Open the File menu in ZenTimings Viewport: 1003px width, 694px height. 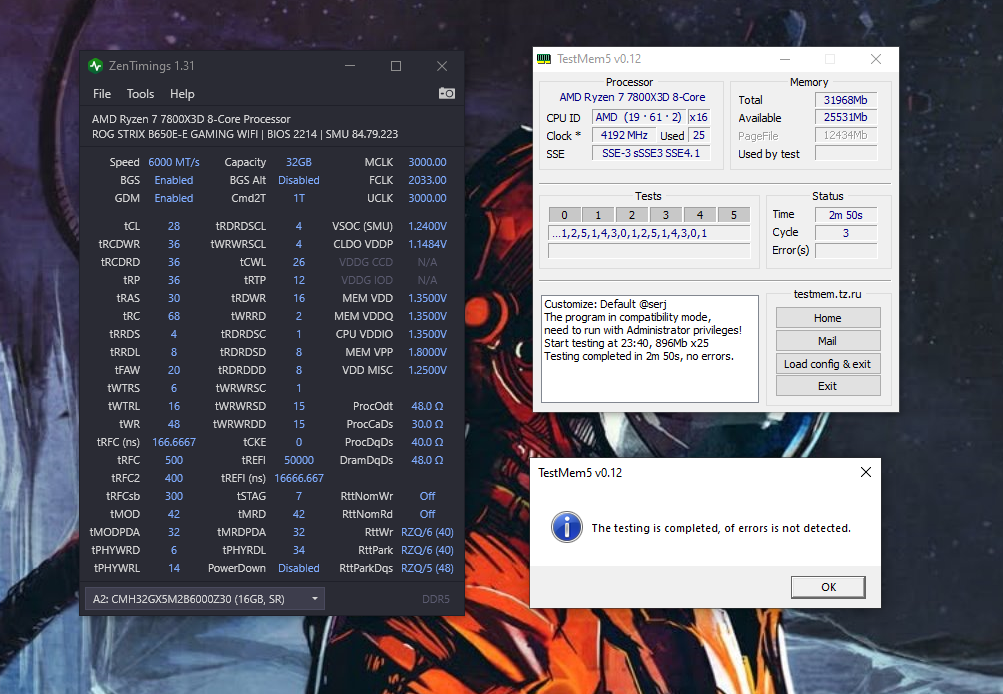pos(102,94)
